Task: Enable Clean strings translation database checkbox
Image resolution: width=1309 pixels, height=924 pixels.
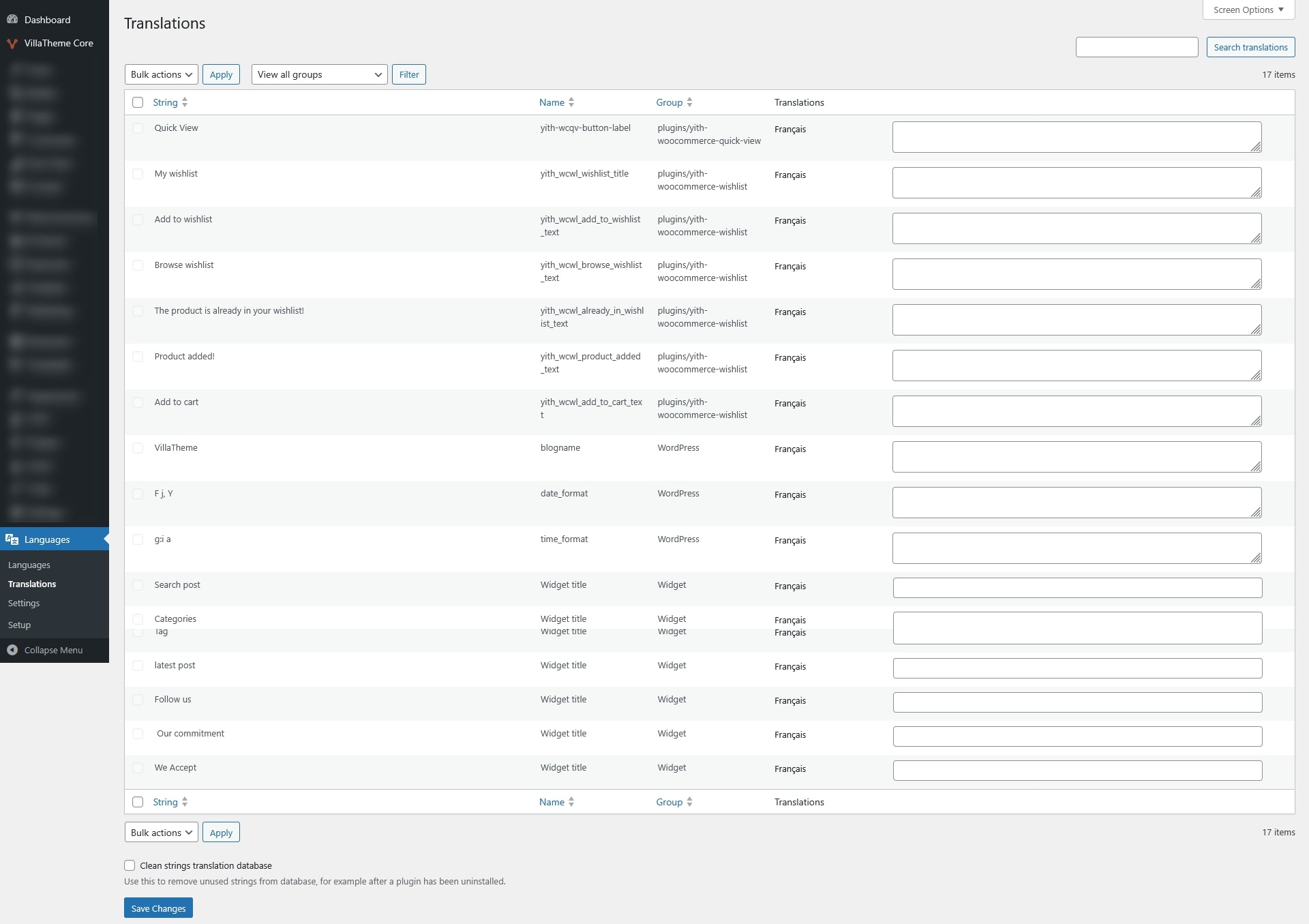Action: pos(130,865)
